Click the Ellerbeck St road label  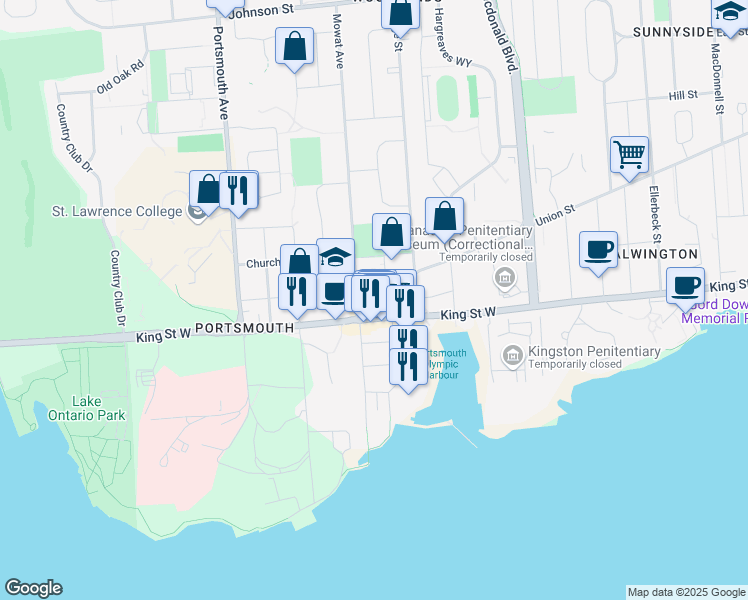pyautogui.click(x=655, y=214)
